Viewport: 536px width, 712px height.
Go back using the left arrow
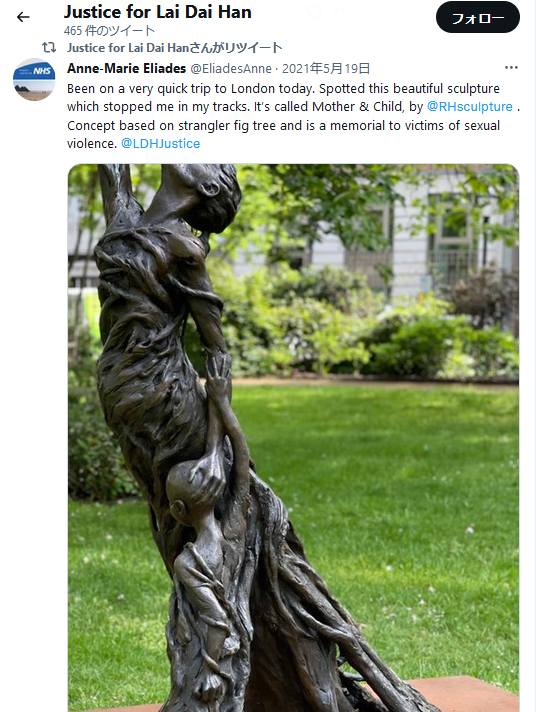(x=23, y=17)
